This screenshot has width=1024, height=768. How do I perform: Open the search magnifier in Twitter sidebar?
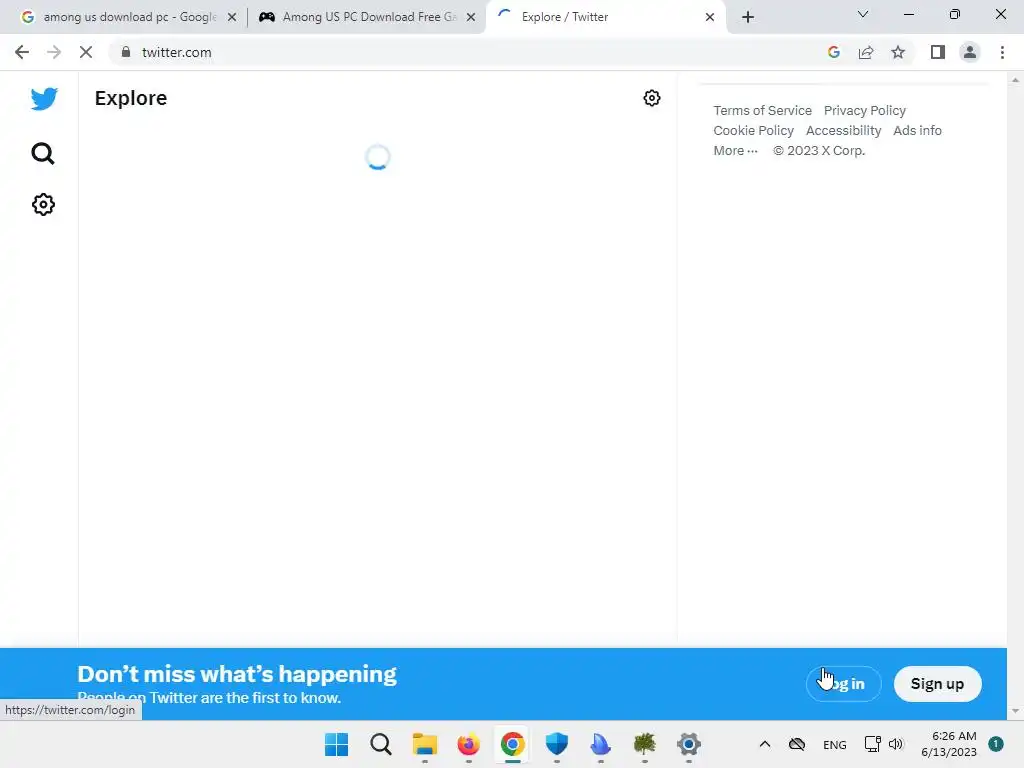(x=43, y=153)
